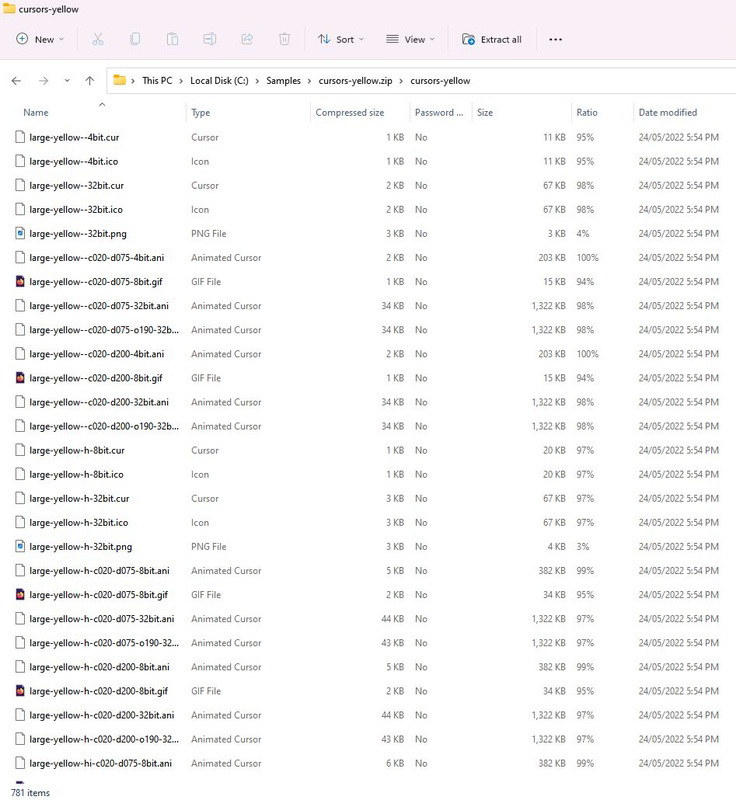This screenshot has height=800, width=736.
Task: Click the cursors-yellow breadcrumb segment
Action: coord(440,81)
